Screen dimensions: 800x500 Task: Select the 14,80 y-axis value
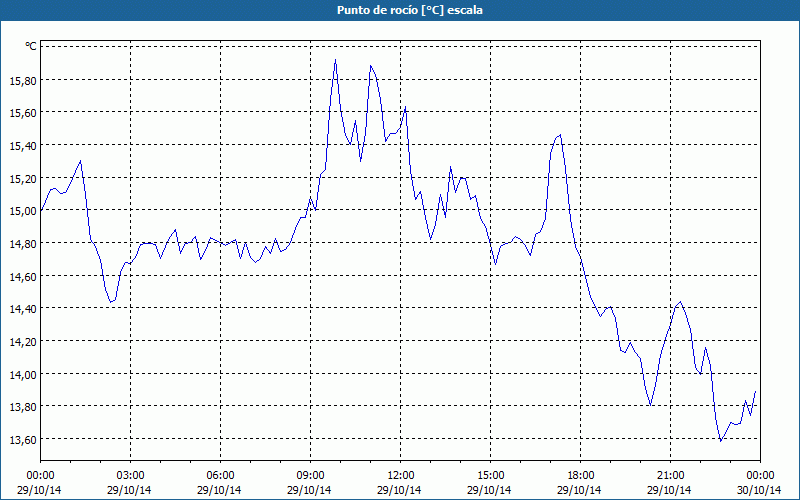(23, 243)
